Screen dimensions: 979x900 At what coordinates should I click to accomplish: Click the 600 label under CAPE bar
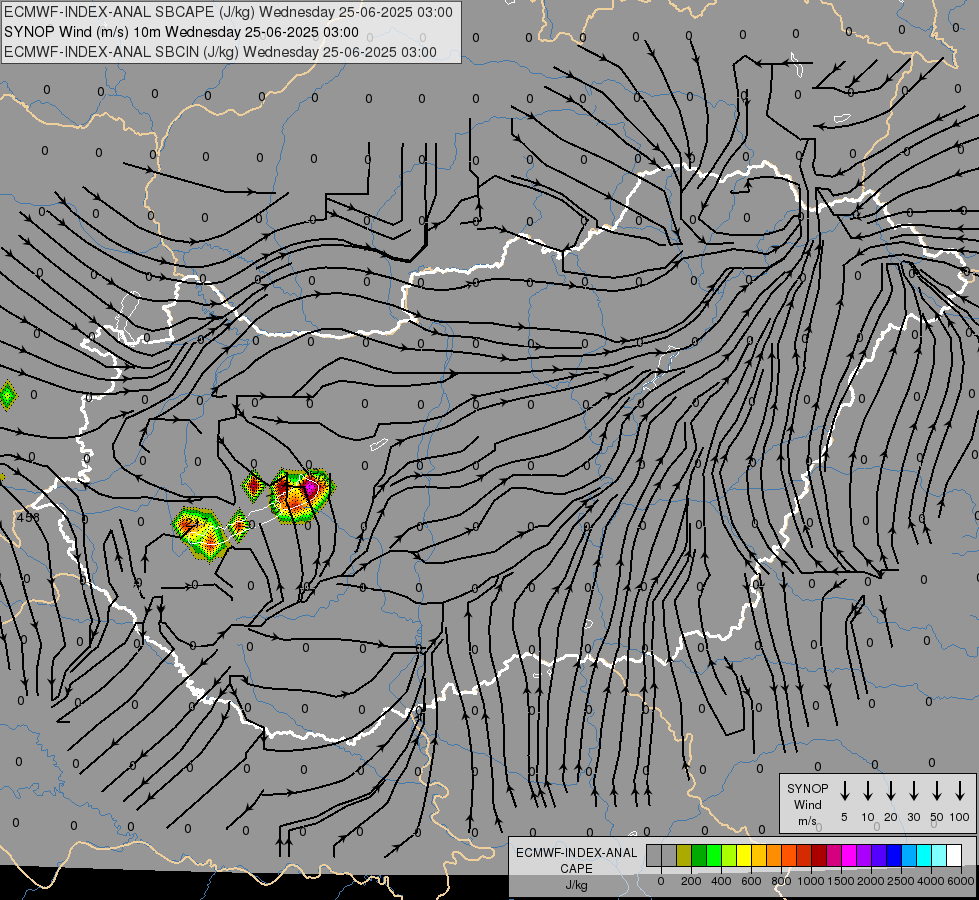[x=751, y=881]
